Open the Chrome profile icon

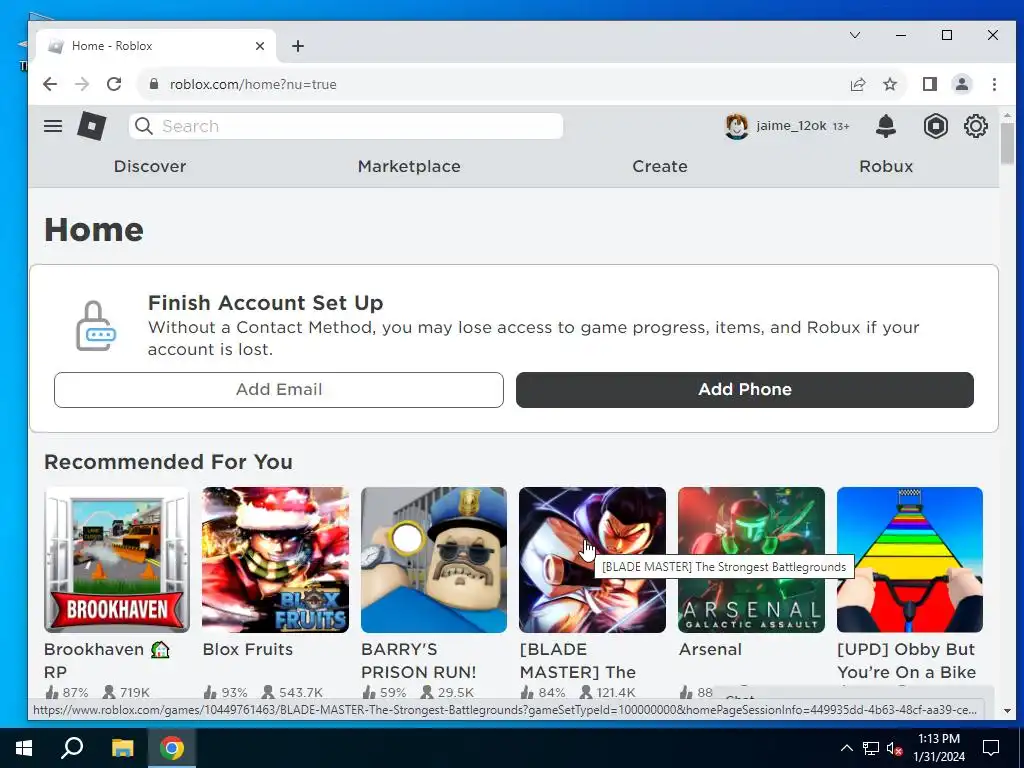(x=961, y=84)
